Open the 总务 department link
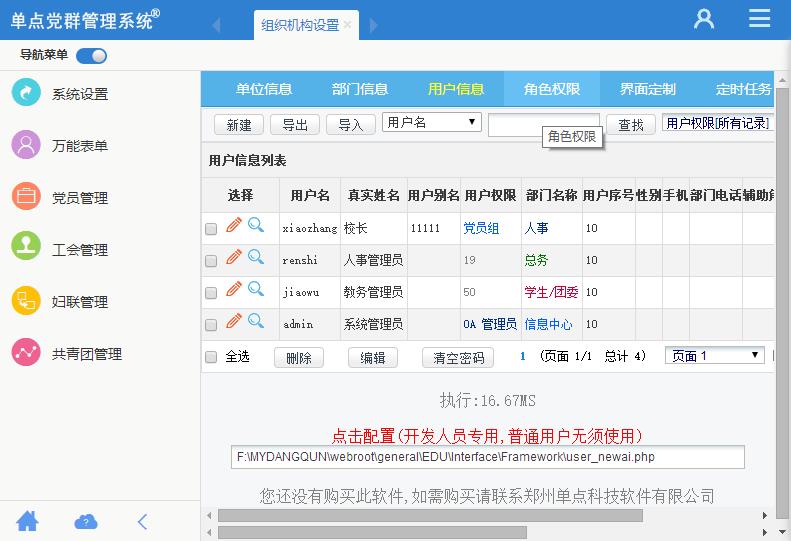791x541 pixels. [536, 260]
